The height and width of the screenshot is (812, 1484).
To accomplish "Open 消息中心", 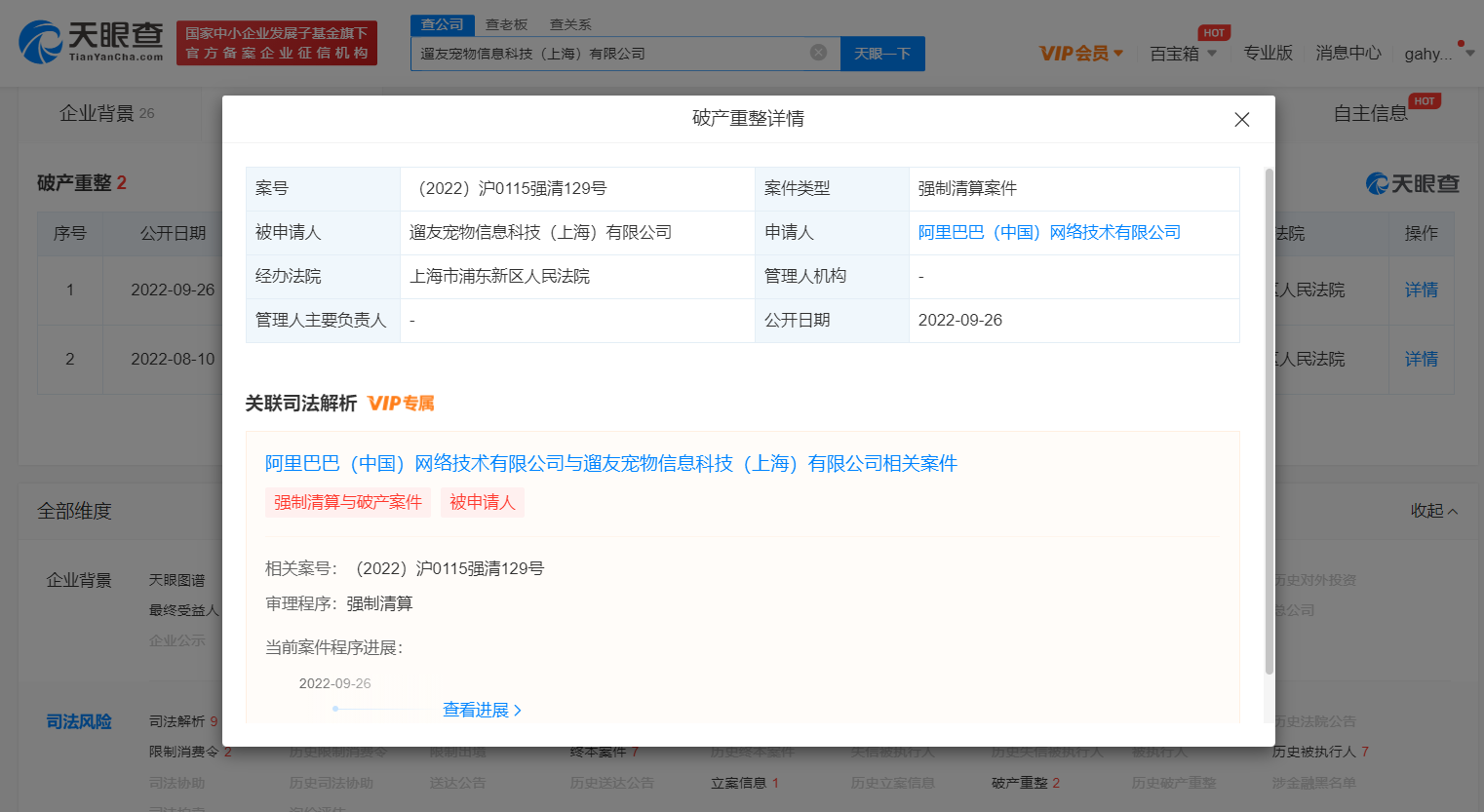I will tap(1348, 53).
